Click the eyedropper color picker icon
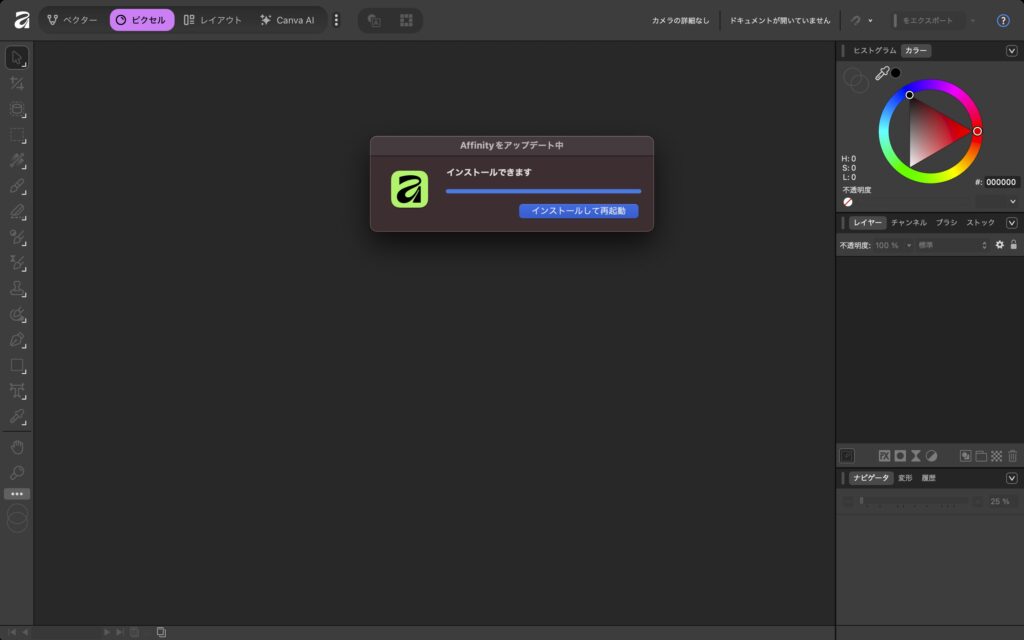 882,73
